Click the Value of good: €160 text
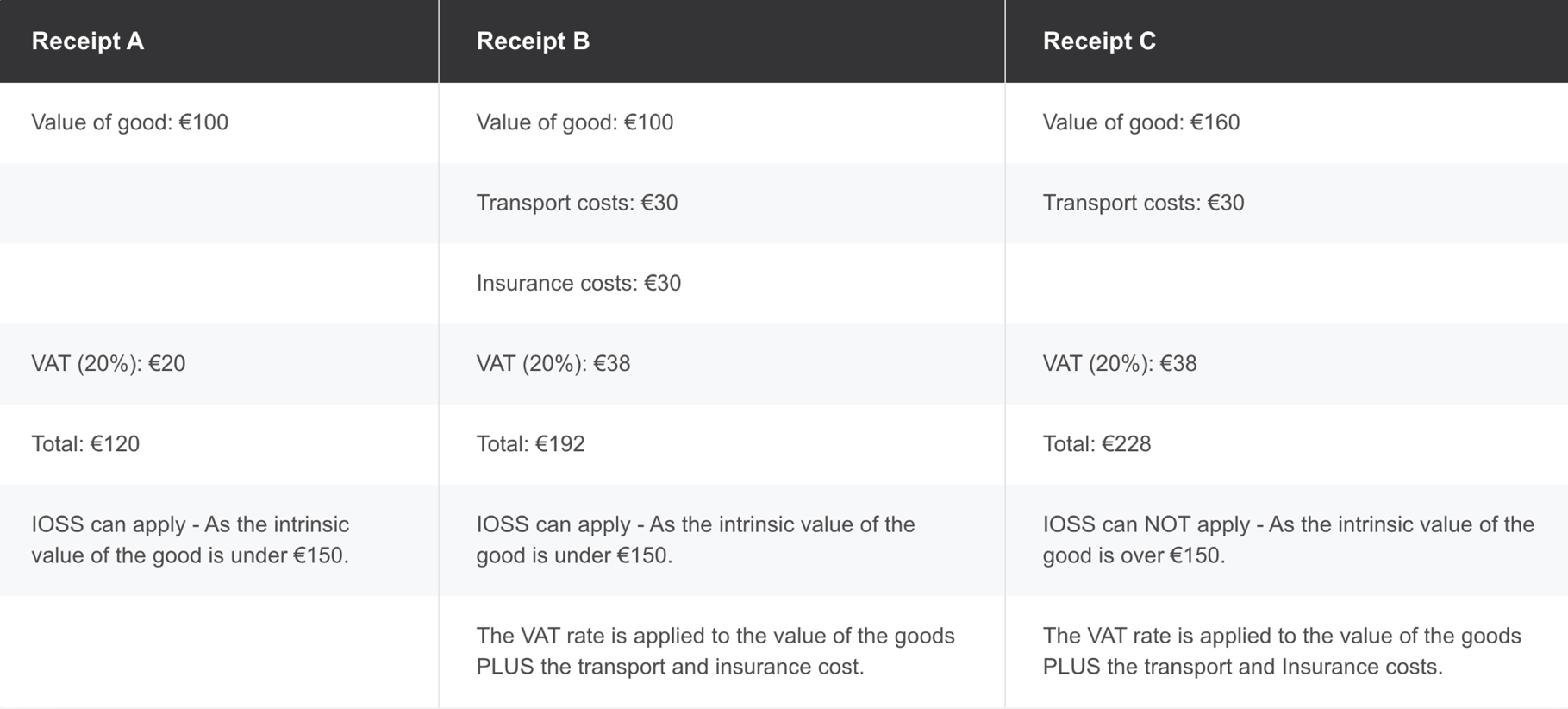 (1140, 122)
